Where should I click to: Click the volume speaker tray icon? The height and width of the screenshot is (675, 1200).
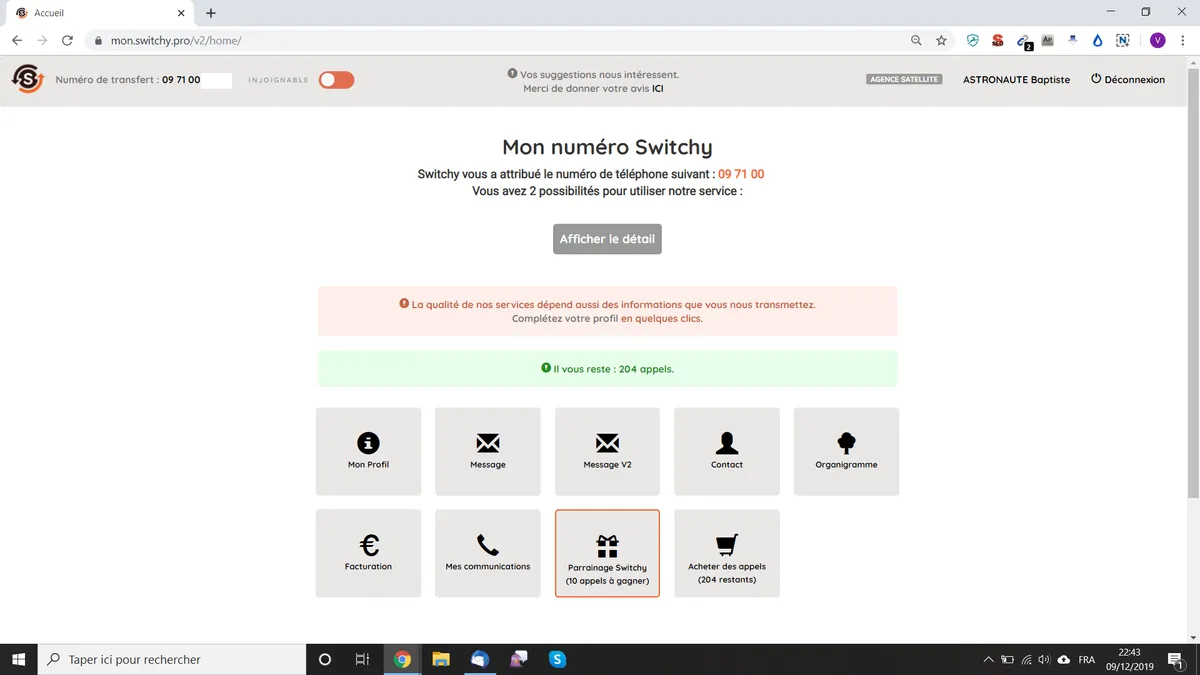click(x=1044, y=660)
